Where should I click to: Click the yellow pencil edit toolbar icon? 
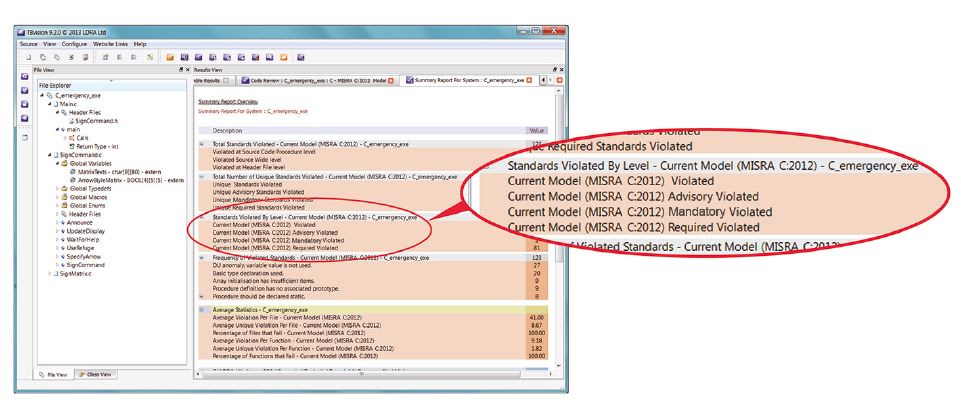150,58
